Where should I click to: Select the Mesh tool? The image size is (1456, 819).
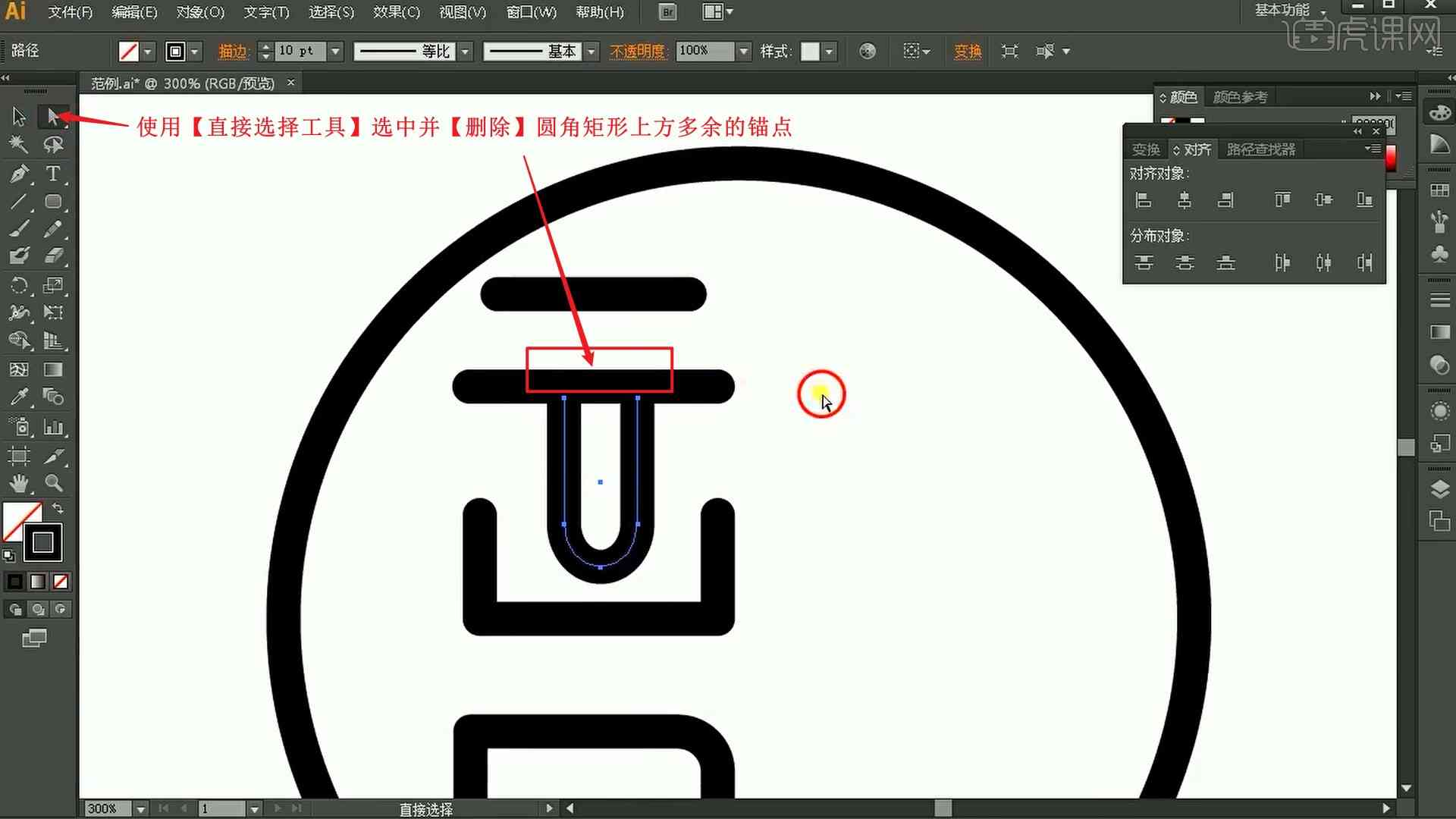(x=19, y=369)
